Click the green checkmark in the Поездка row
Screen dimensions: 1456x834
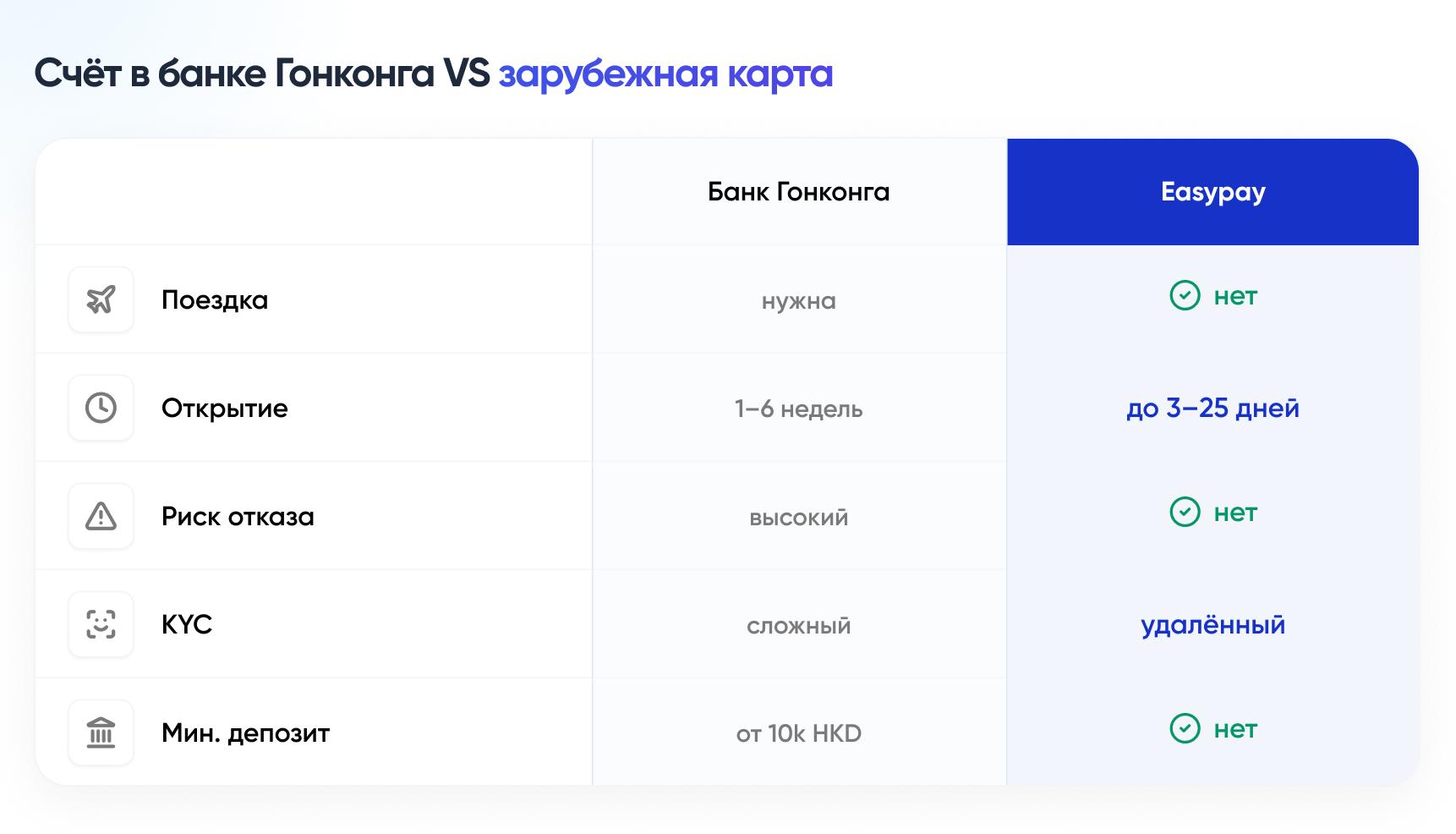(1185, 296)
